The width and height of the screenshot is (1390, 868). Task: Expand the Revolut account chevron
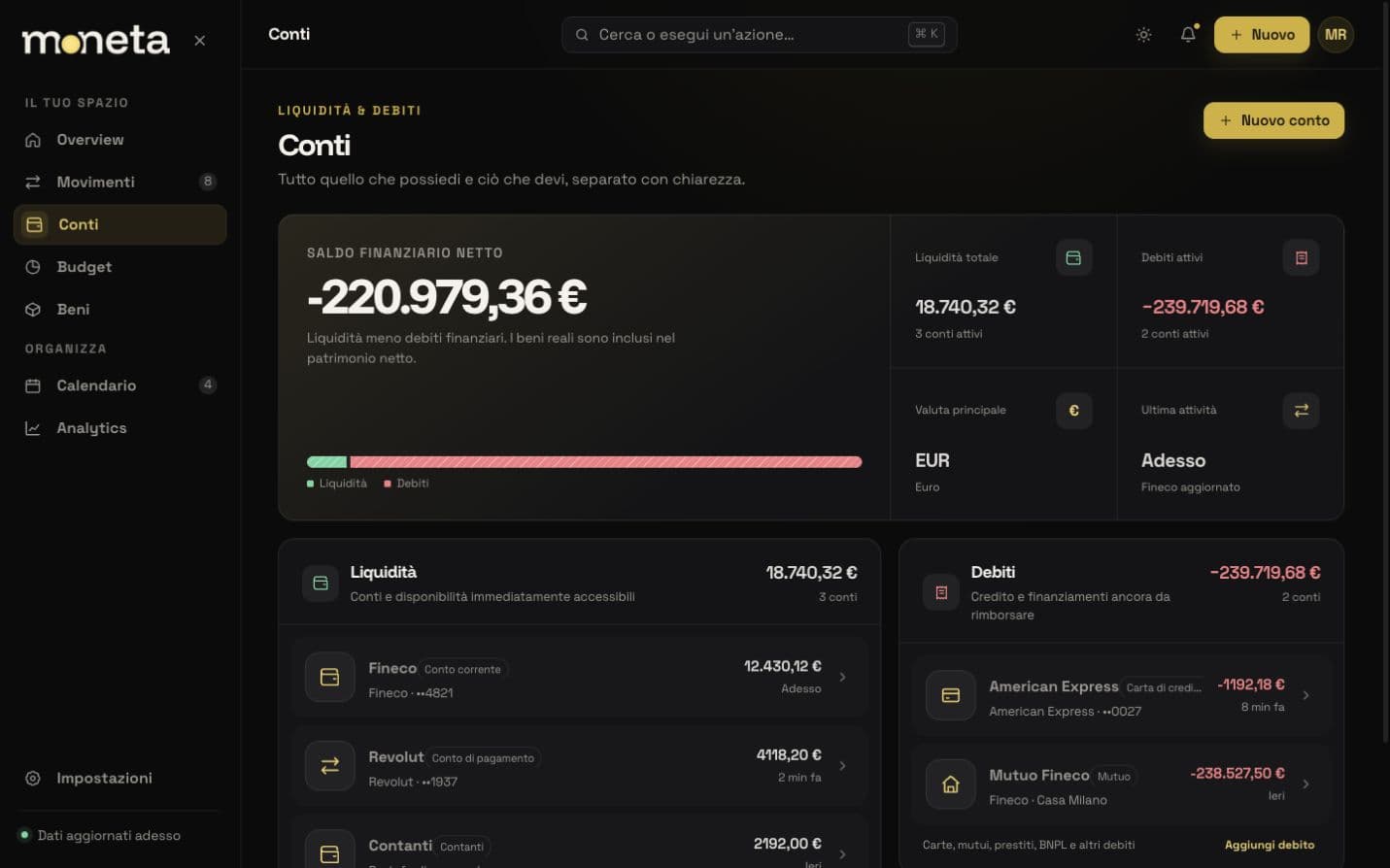(x=842, y=766)
